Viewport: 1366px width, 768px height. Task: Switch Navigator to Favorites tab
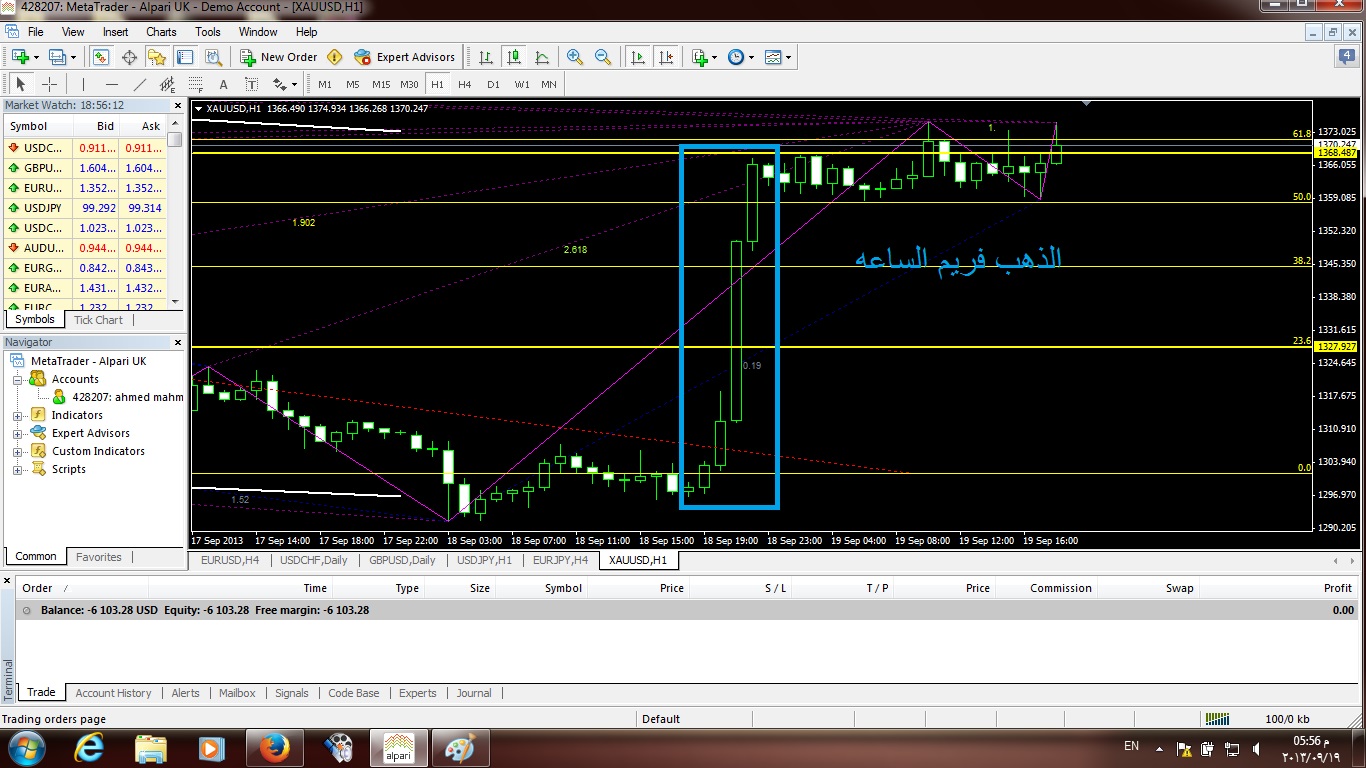pyautogui.click(x=99, y=557)
